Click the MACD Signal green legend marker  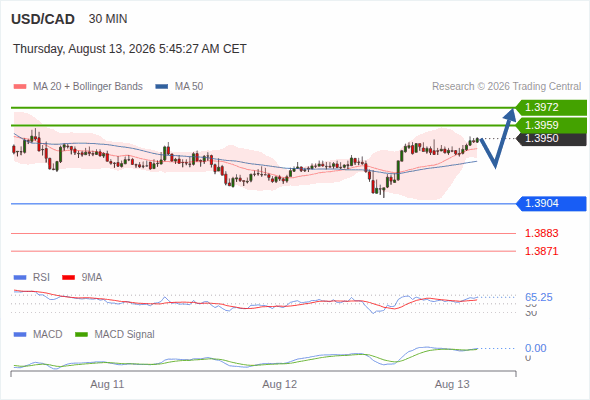point(81,335)
